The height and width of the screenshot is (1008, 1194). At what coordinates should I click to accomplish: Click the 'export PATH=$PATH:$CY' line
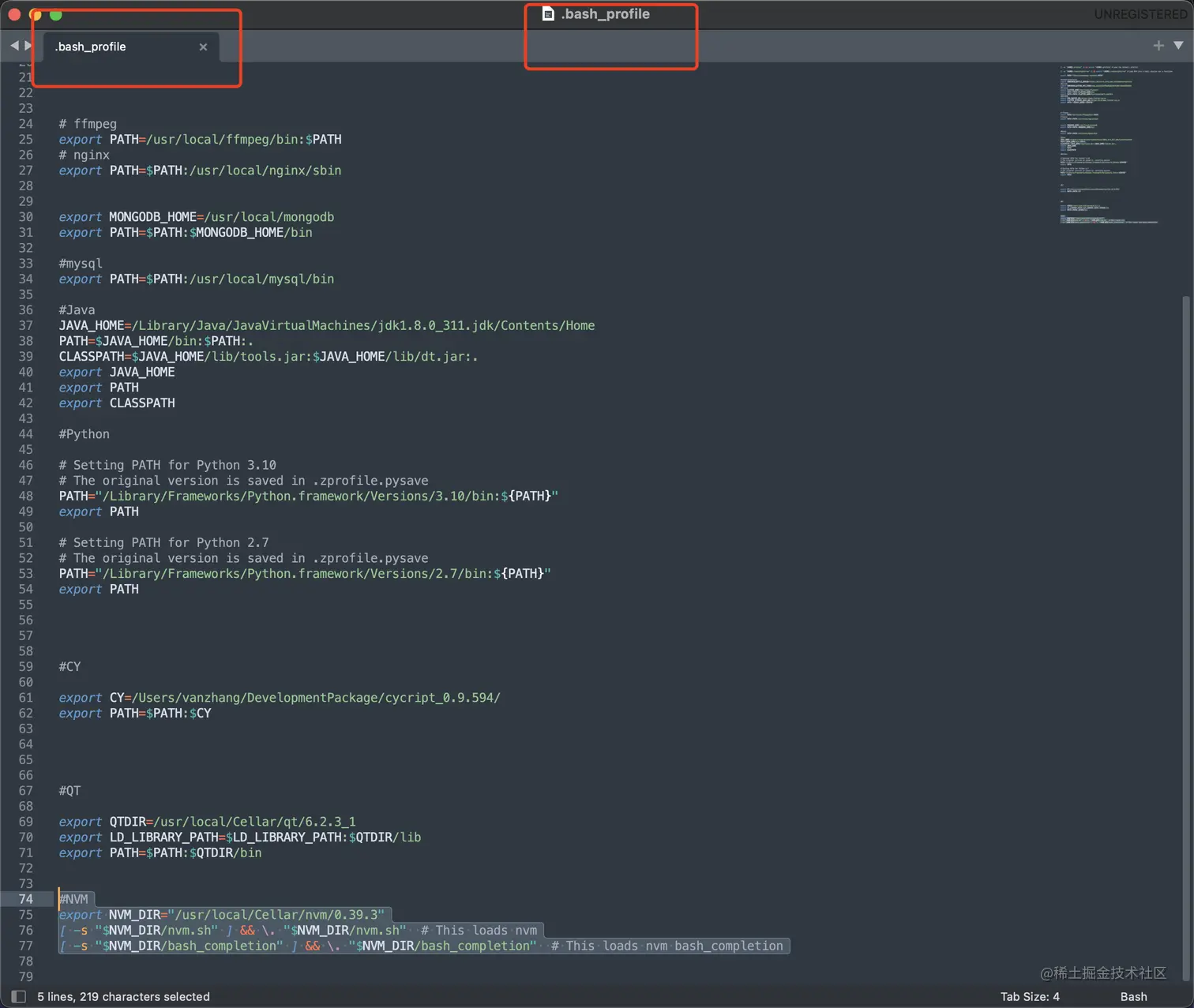(x=135, y=714)
